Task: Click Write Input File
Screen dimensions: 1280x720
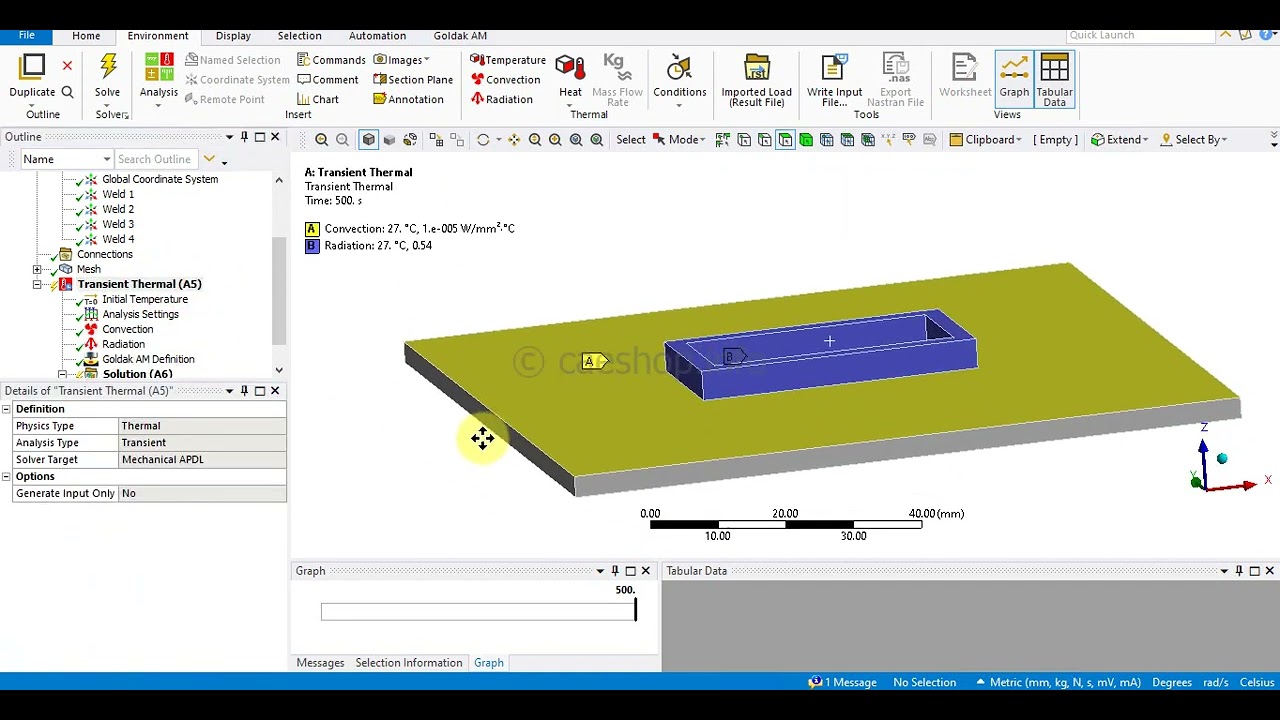Action: (834, 80)
